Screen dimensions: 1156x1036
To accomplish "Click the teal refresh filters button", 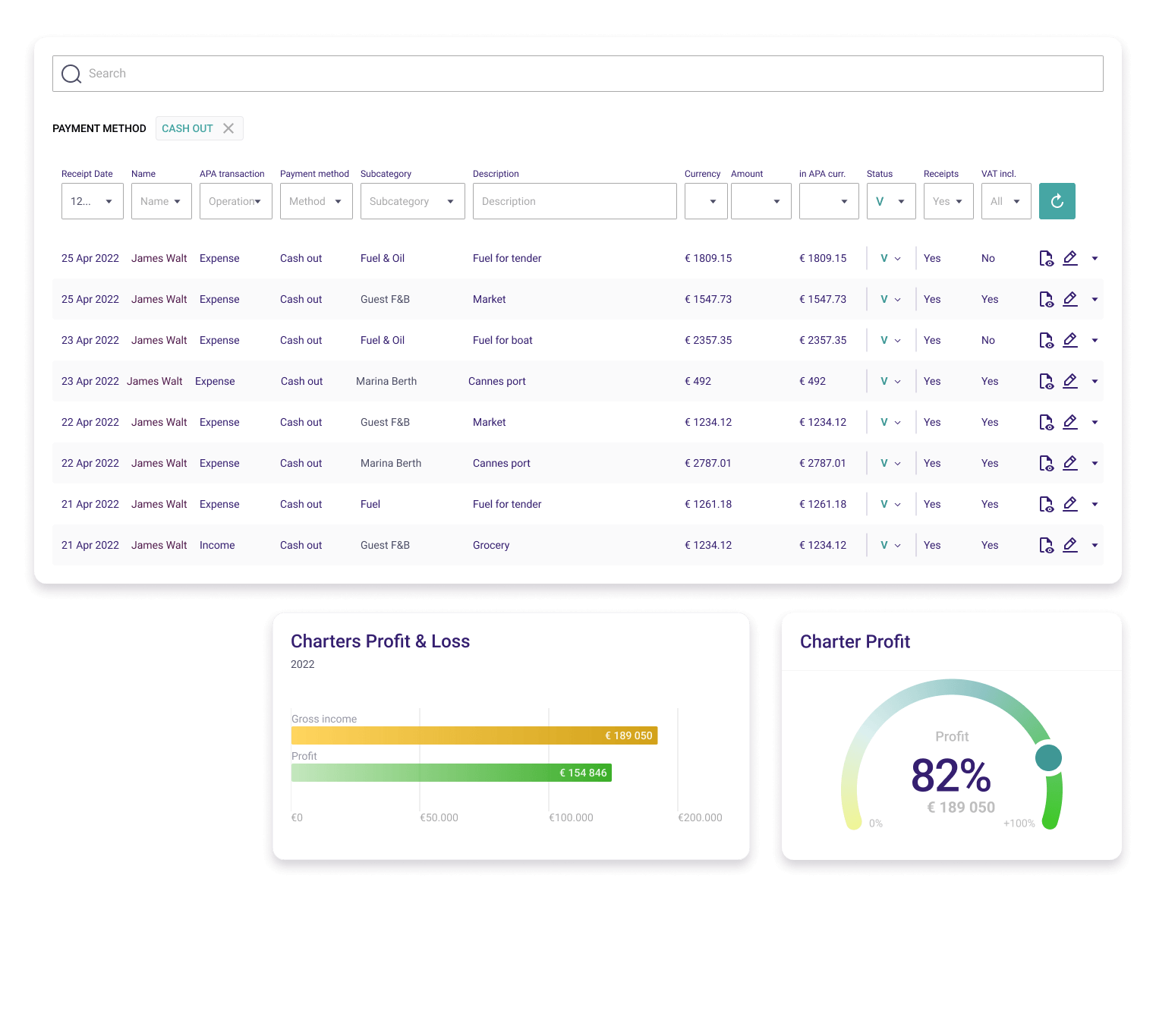I will [1057, 201].
